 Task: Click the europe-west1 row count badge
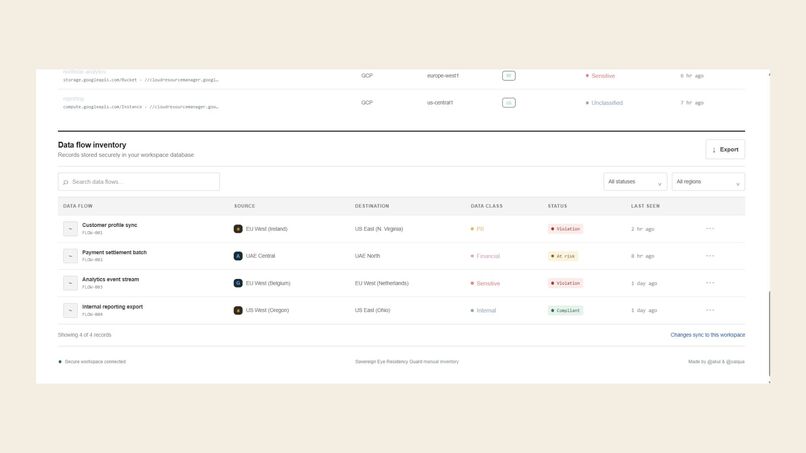coord(508,76)
